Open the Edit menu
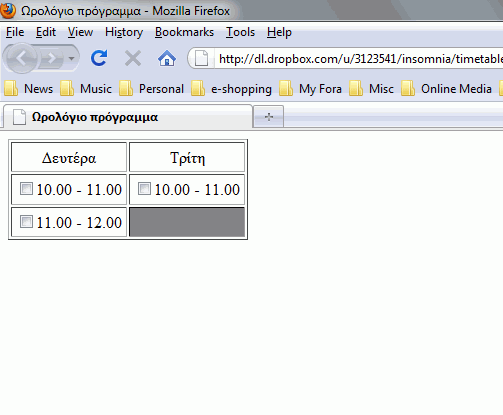The width and height of the screenshot is (503, 415). (x=46, y=32)
